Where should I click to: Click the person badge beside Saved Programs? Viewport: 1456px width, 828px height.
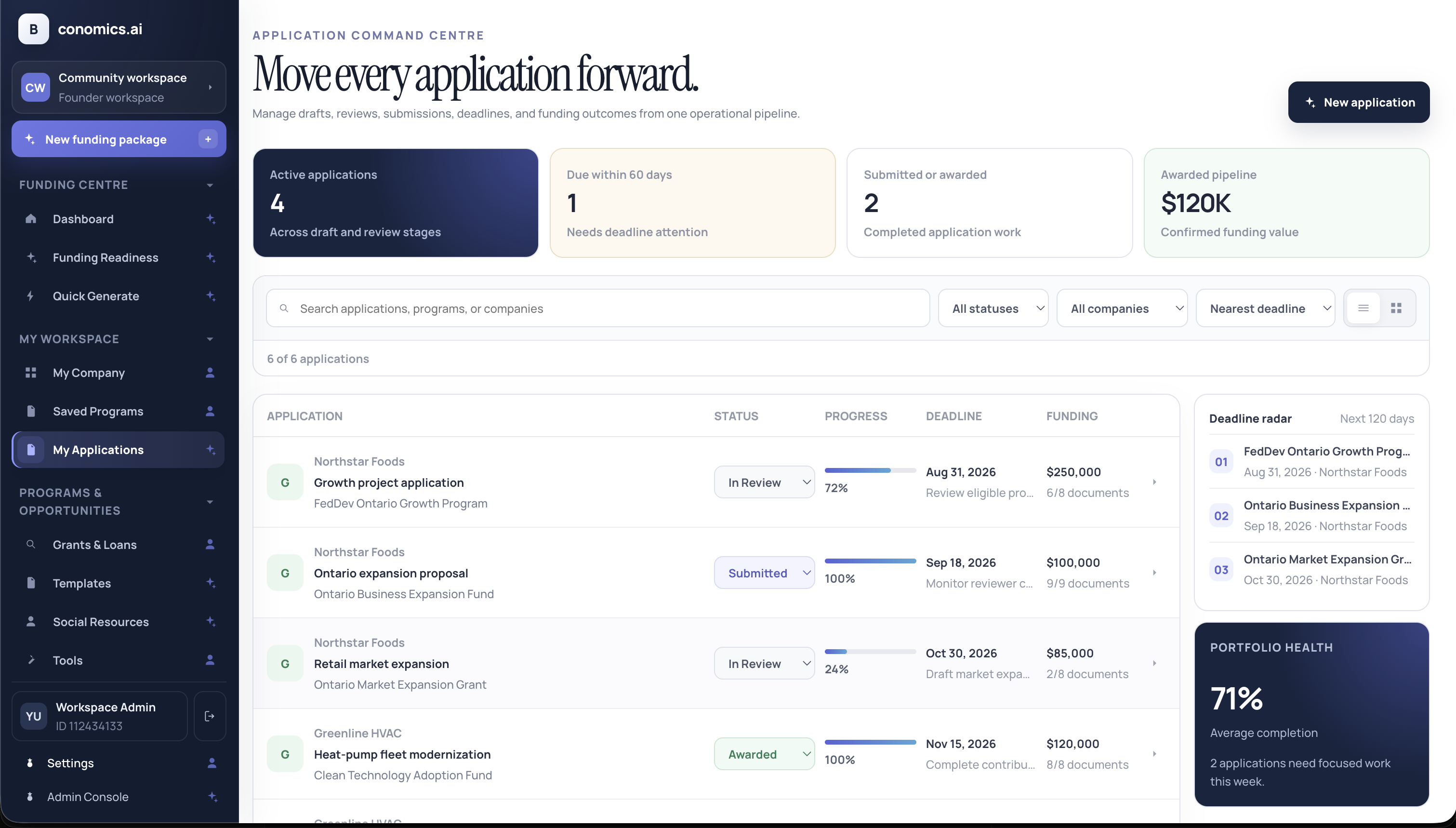210,411
